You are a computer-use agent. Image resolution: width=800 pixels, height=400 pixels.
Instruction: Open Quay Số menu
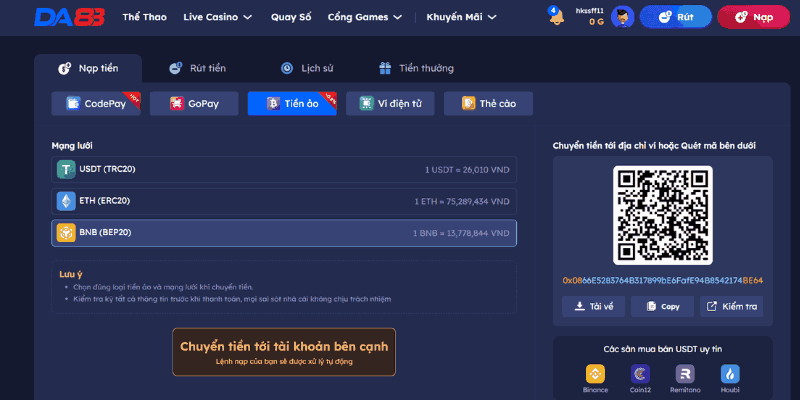[x=291, y=17]
